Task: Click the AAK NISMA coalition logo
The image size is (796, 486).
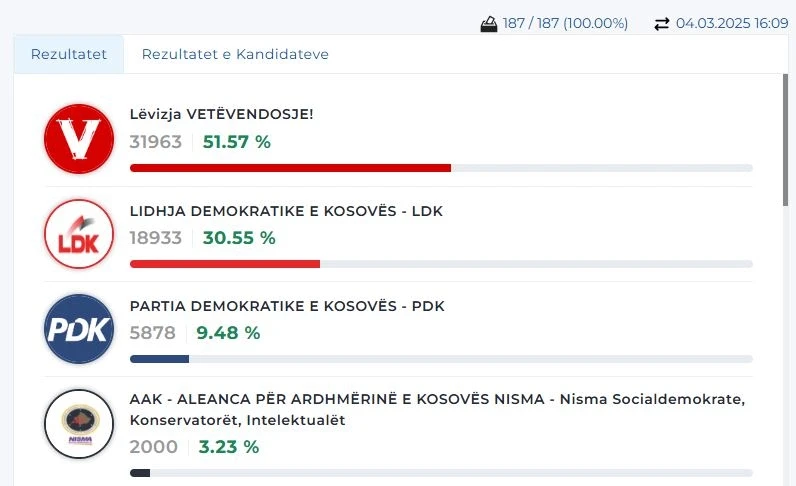Action: 79,424
